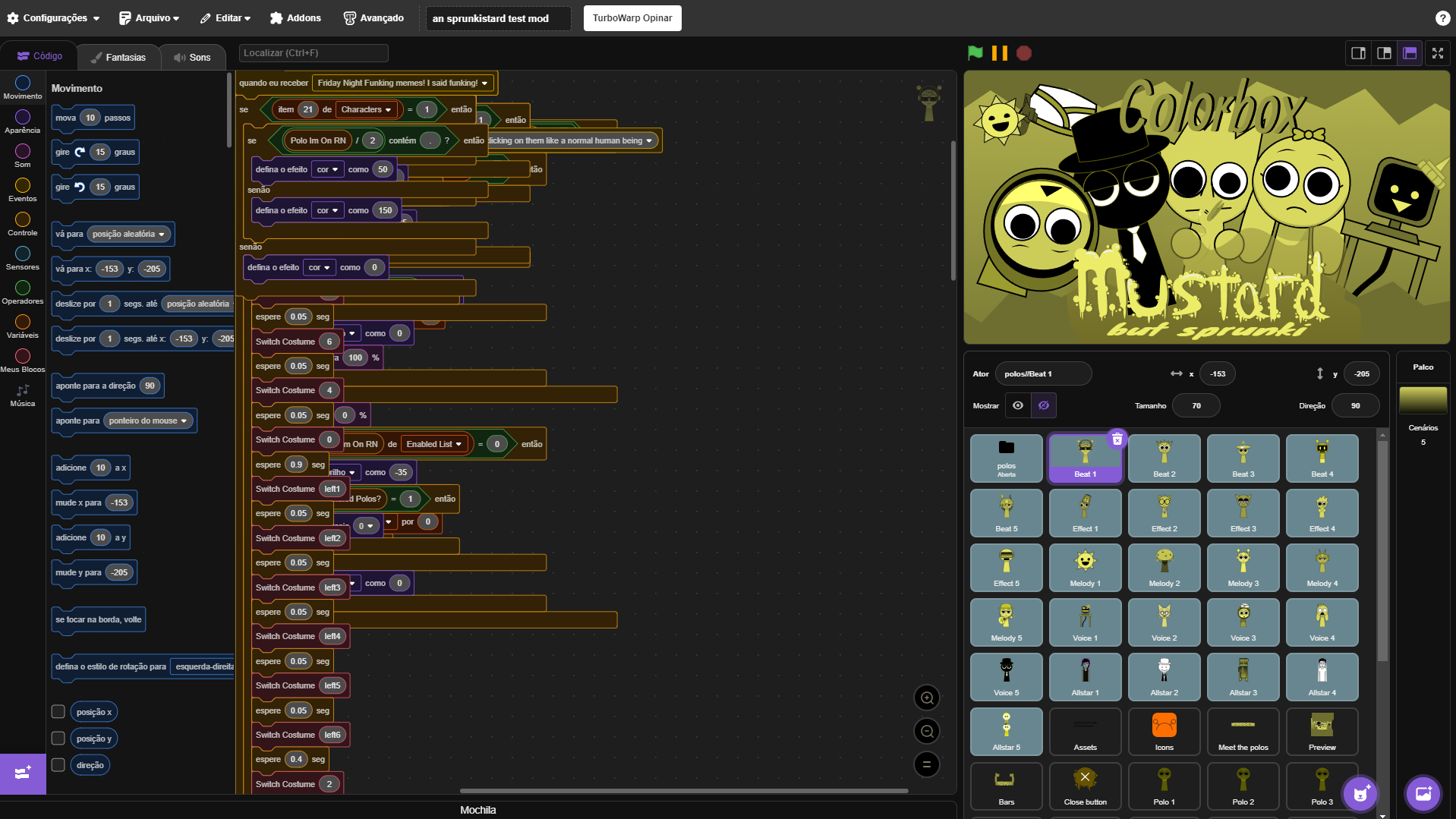Pause the project with the pause button
The height and width of the screenshot is (819, 1456).
pyautogui.click(x=1000, y=53)
